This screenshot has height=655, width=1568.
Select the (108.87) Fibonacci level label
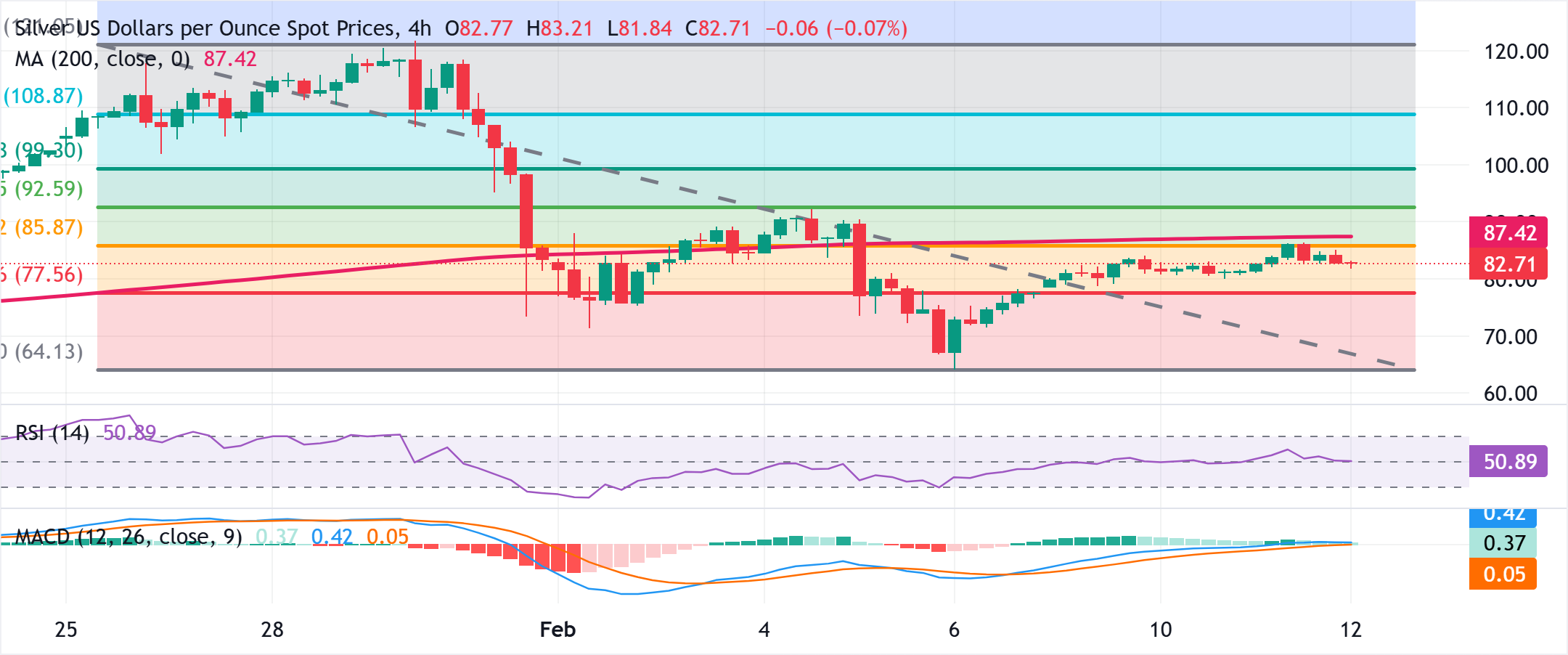point(42,95)
